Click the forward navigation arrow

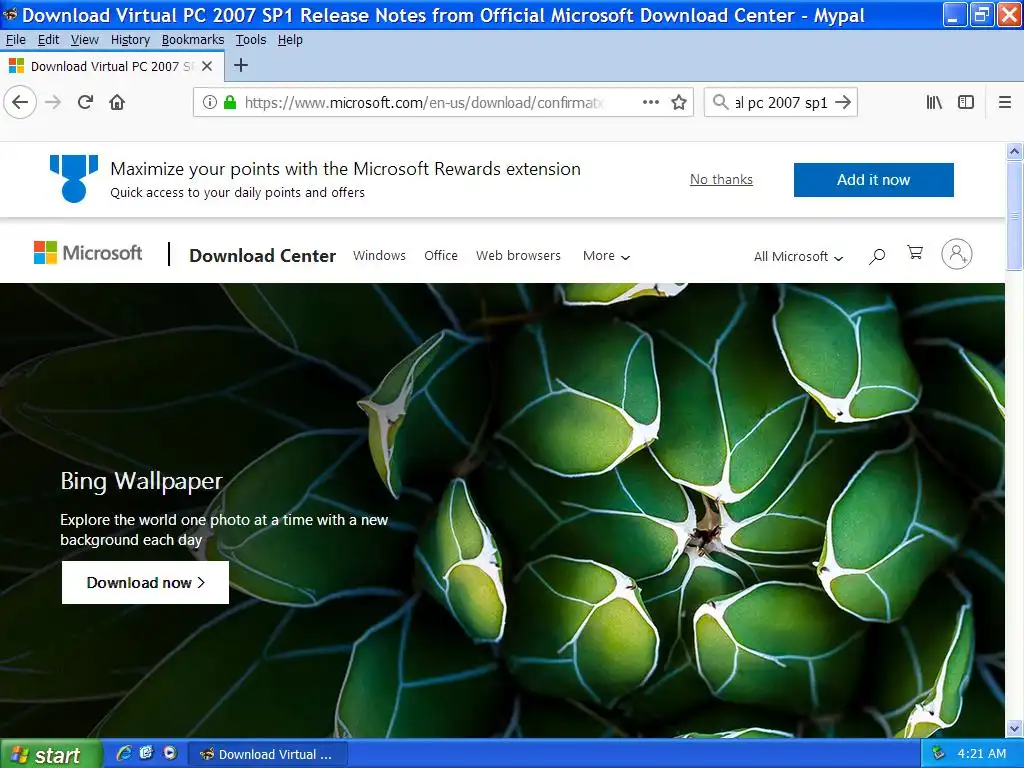[x=53, y=103]
